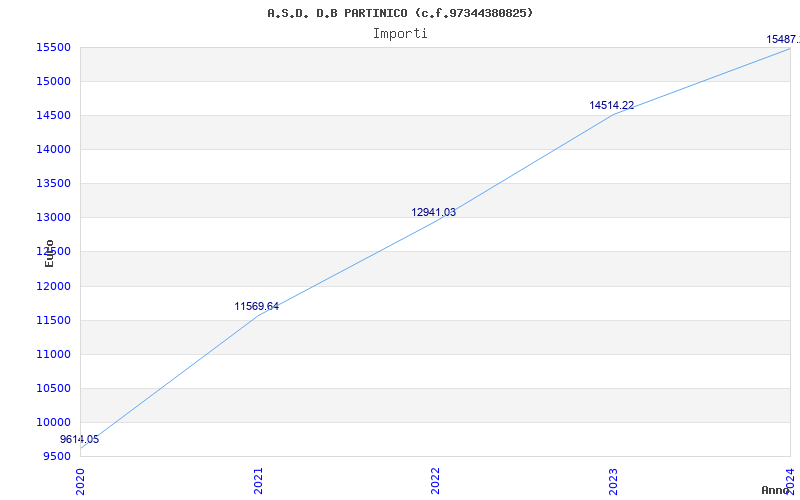Click x-axis year 2024
This screenshot has width=800, height=500.
[x=790, y=481]
